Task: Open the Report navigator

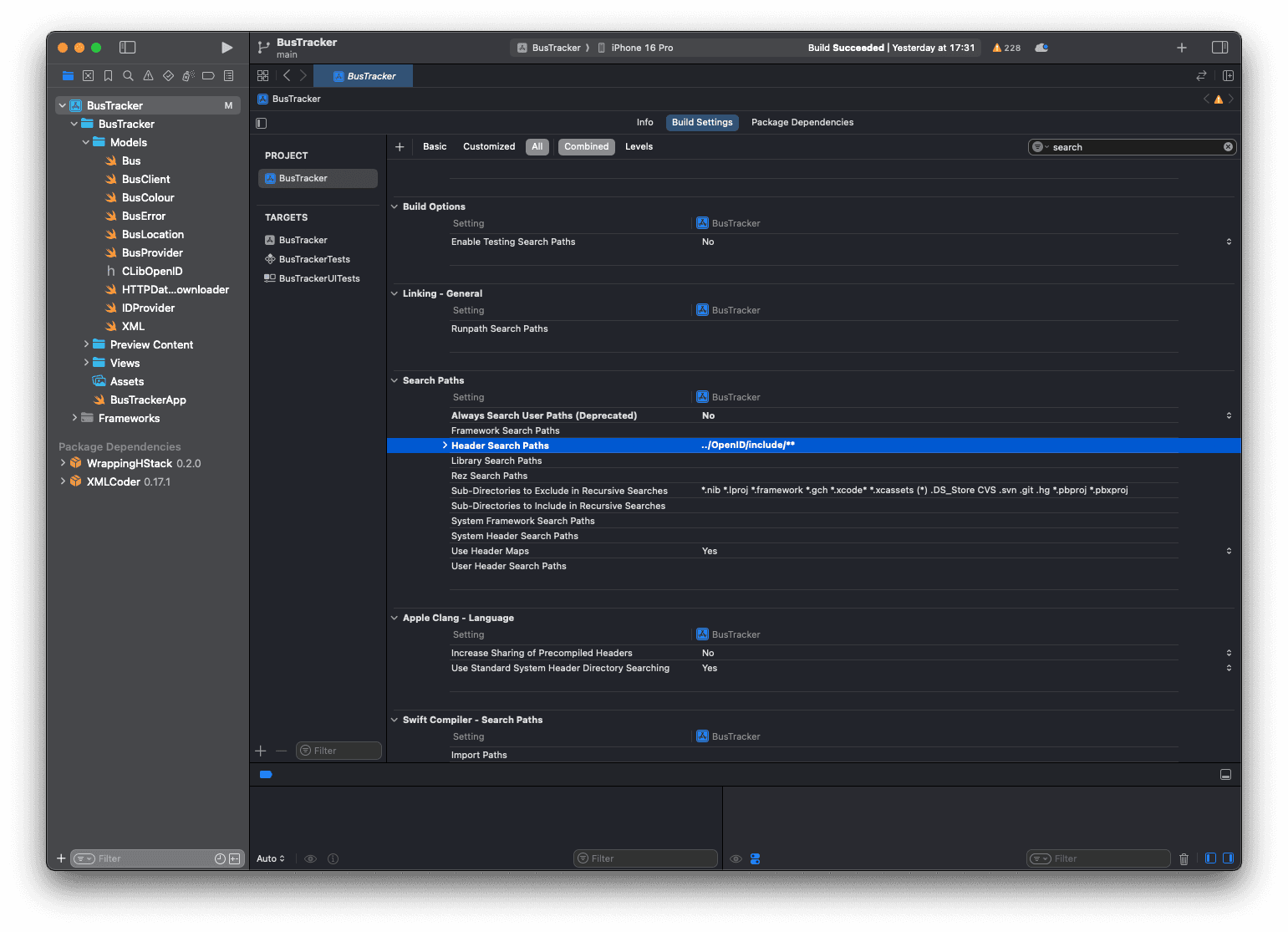Action: click(228, 75)
